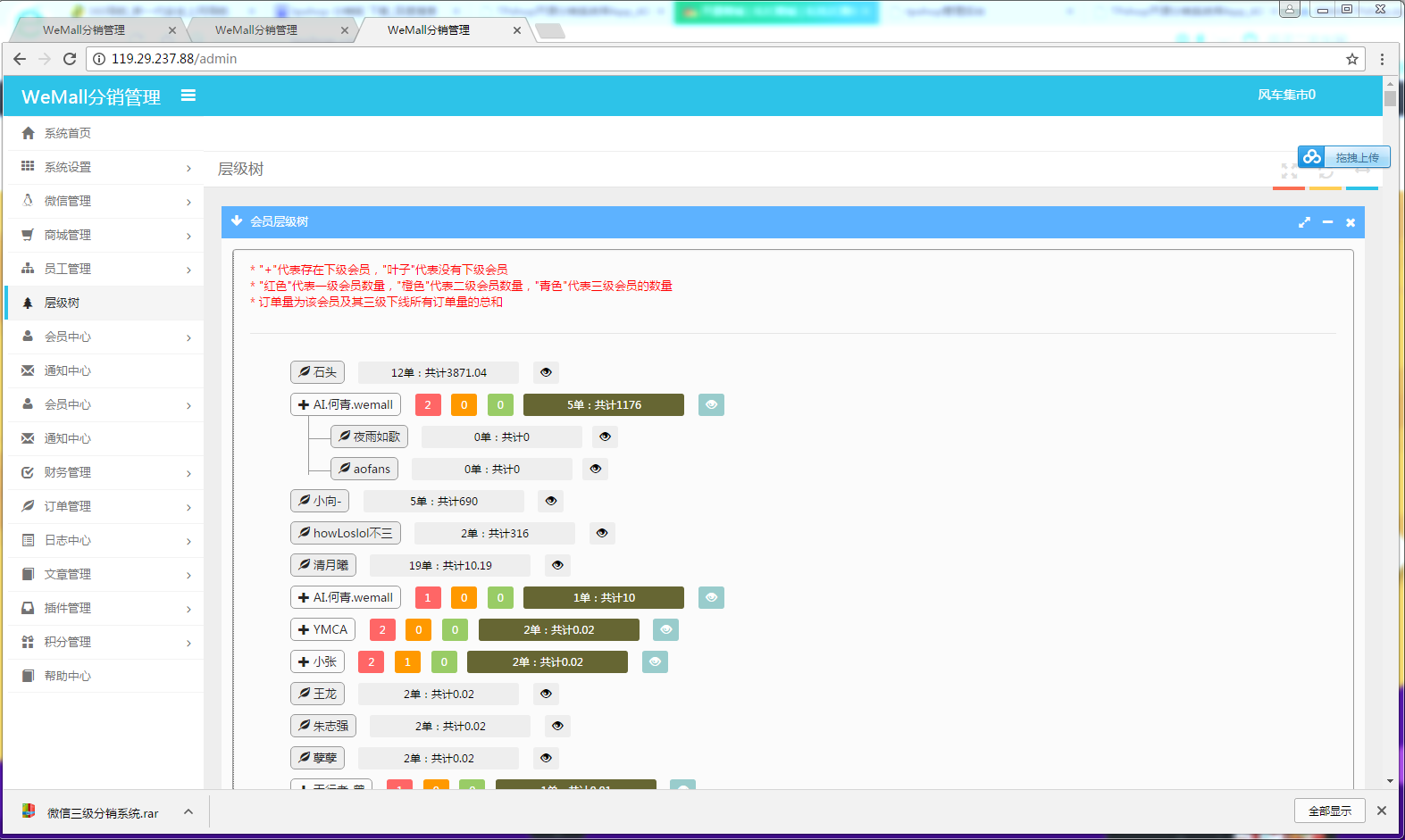Click the 拖拽上传 cloud upload icon
This screenshot has width=1405, height=840.
point(1311,157)
